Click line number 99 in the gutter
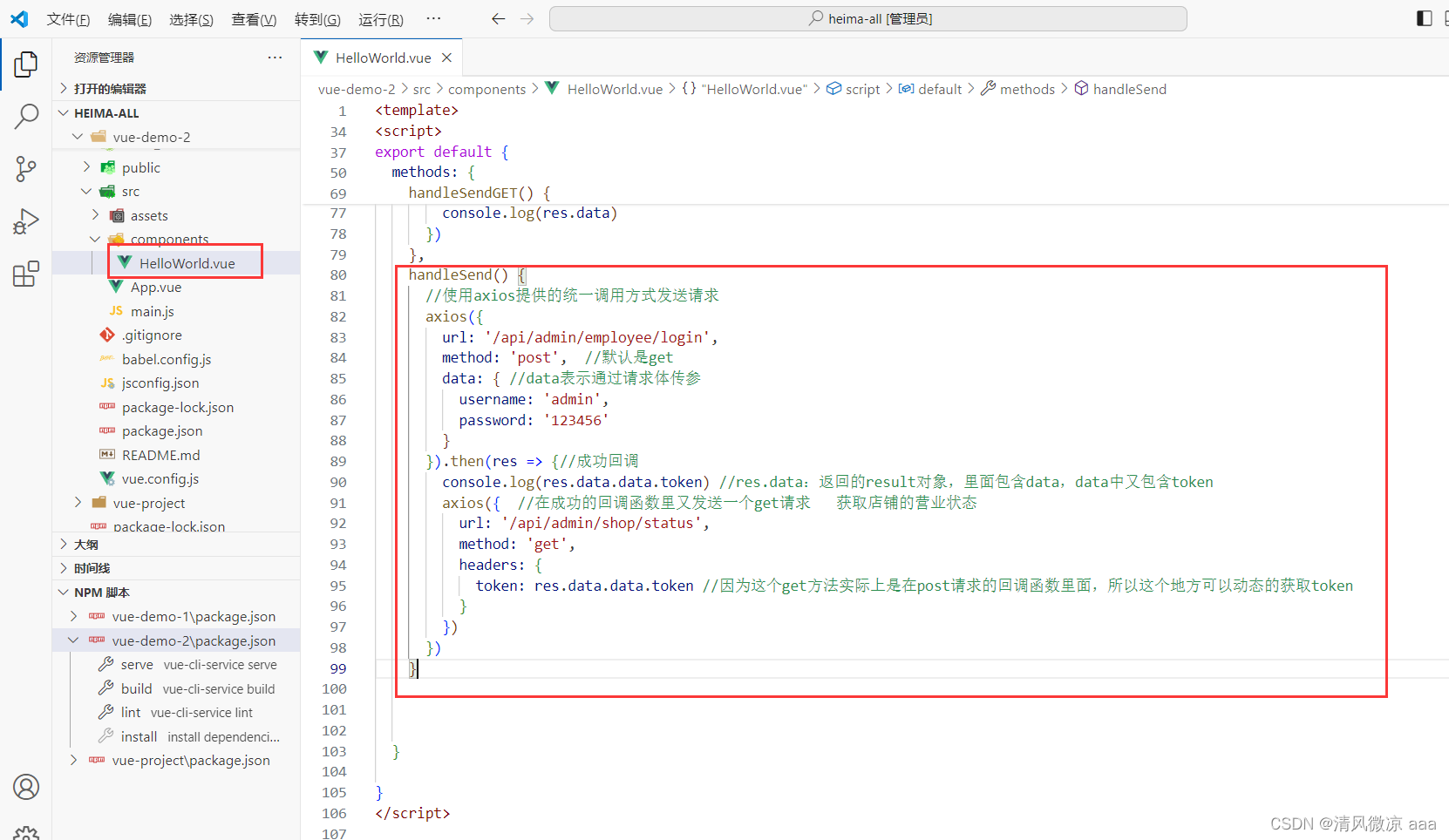1449x840 pixels. pos(338,668)
